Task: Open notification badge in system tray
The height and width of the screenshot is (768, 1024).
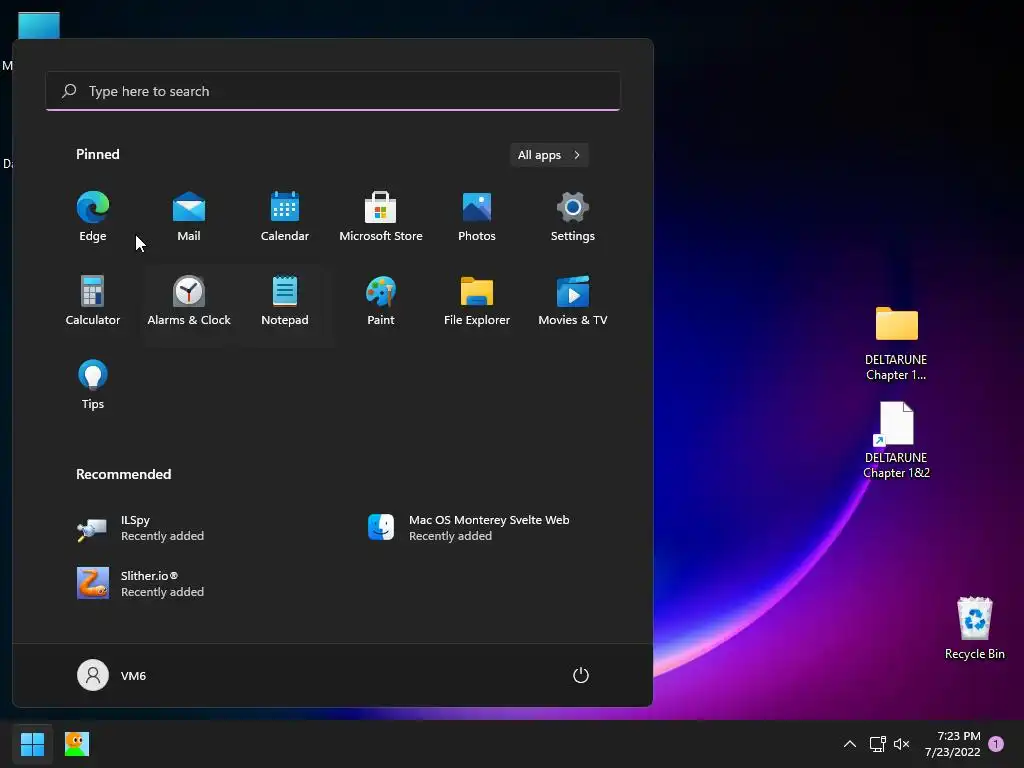Action: click(996, 744)
